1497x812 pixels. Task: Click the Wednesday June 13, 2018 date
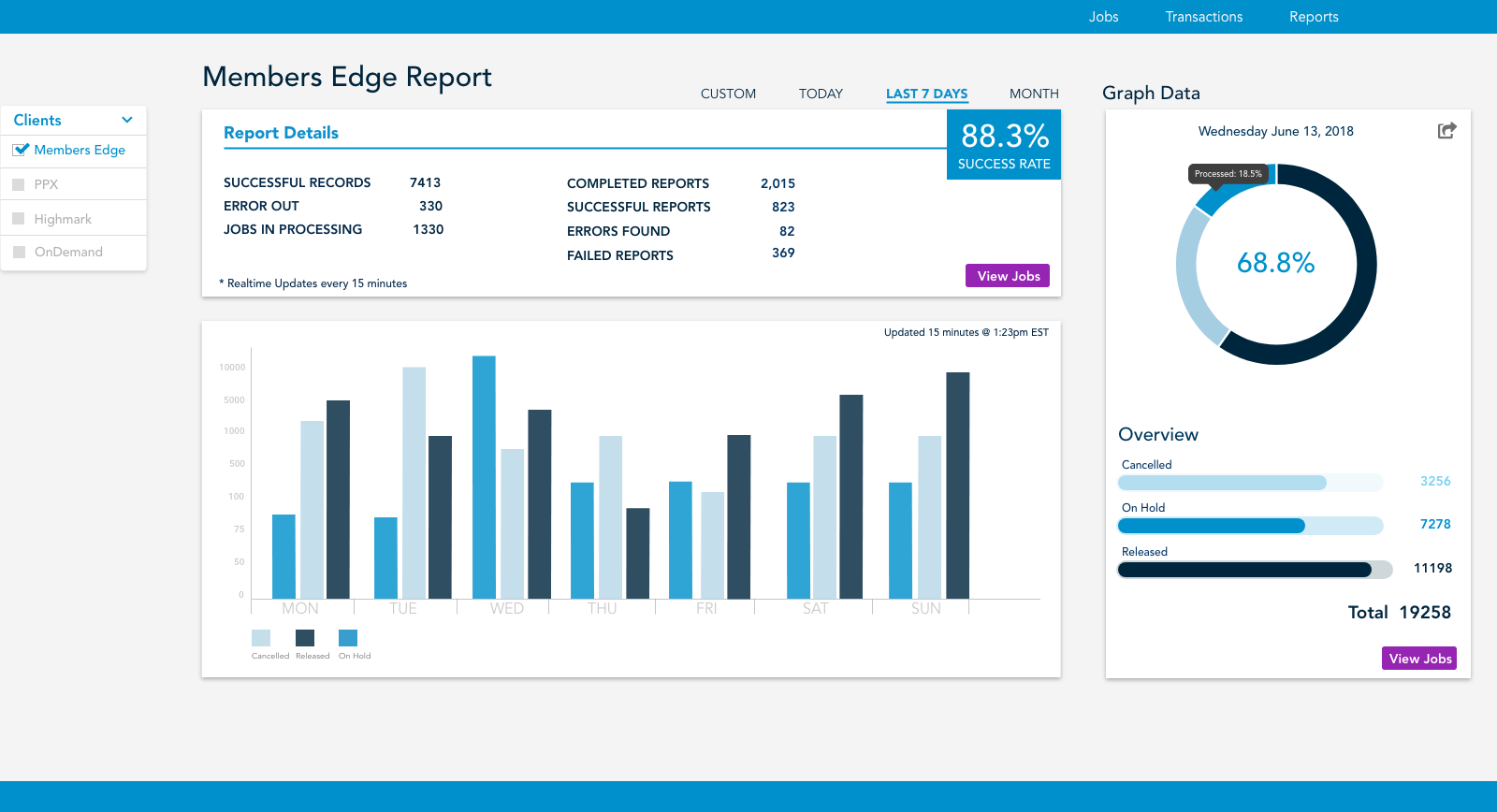tap(1276, 131)
